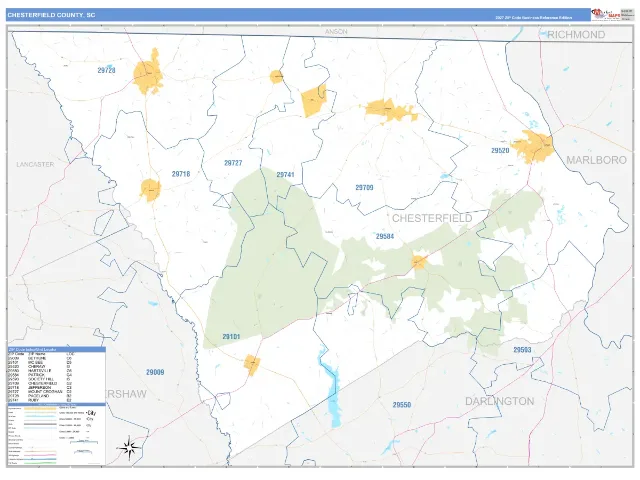Screen dimensions: 640x480
Task: Select the 29718 ZIP code label
Action: tap(180, 174)
